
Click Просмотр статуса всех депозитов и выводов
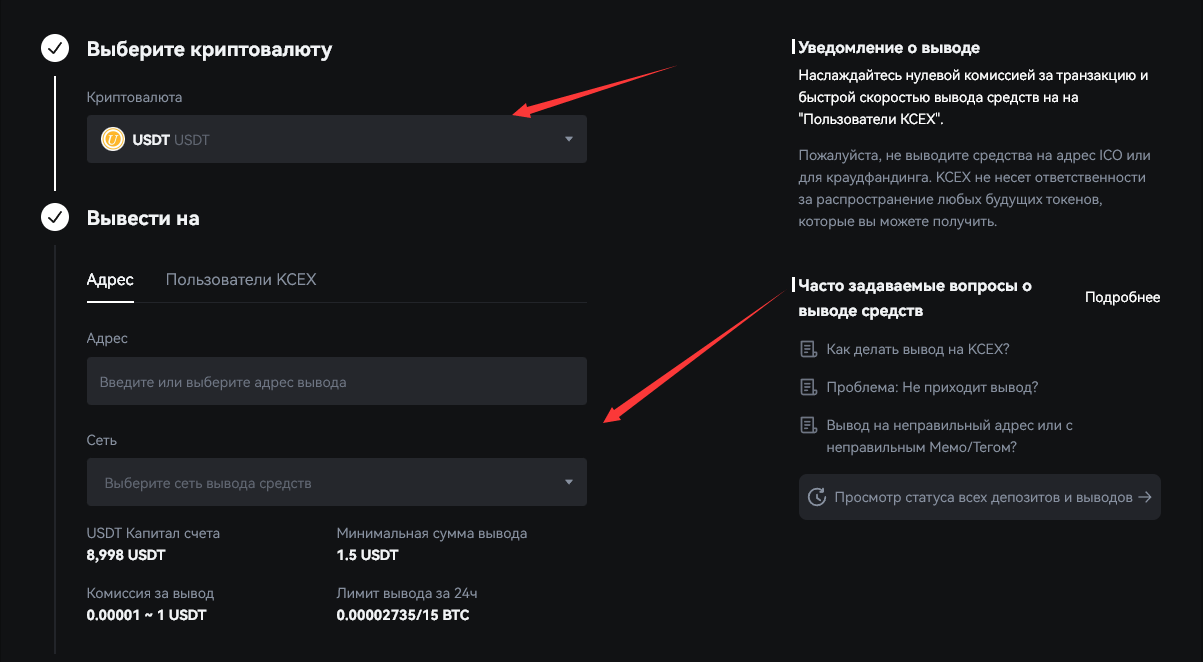coord(982,497)
